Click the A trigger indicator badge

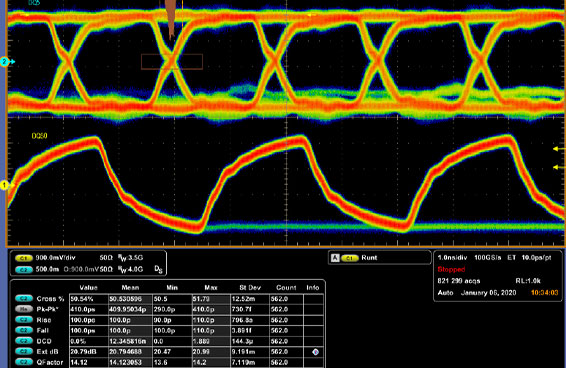pyautogui.click(x=335, y=258)
